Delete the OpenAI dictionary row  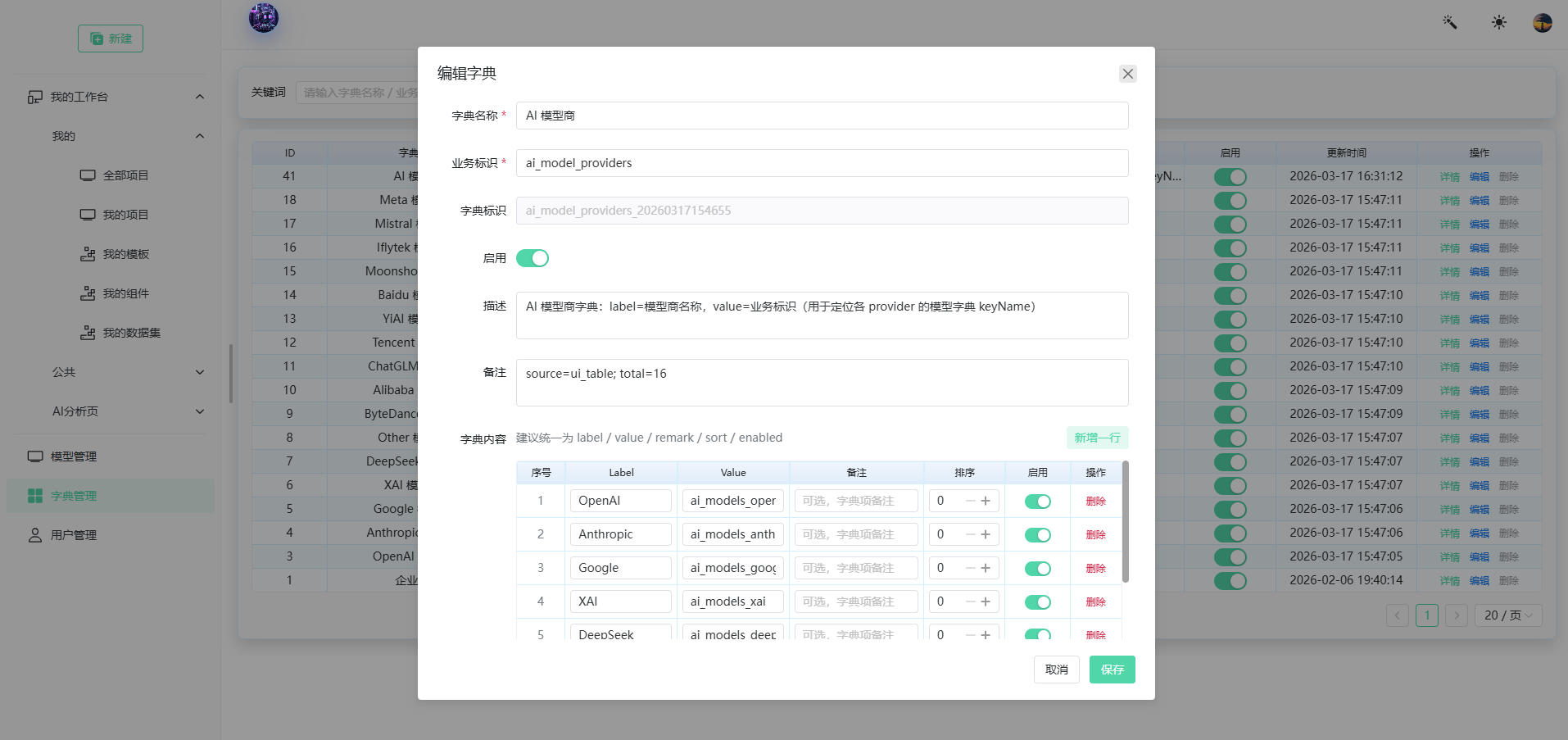[1096, 502]
